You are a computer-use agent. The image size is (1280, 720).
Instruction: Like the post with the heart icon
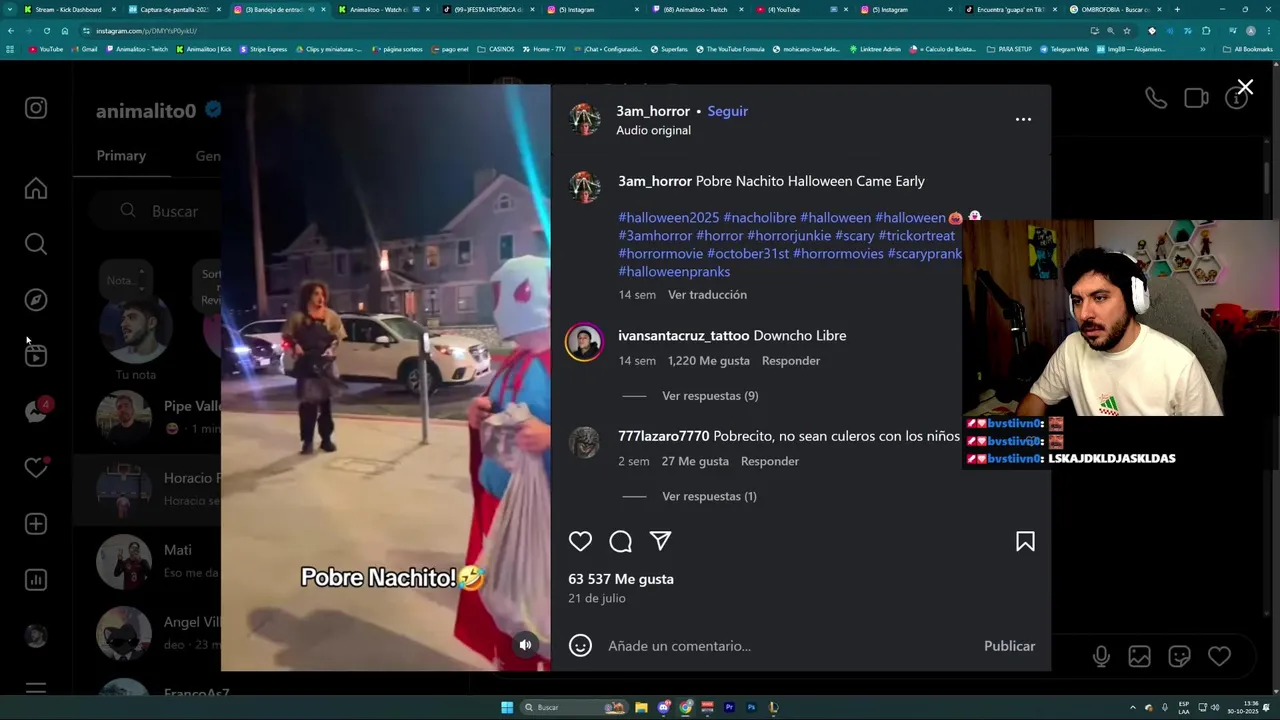580,541
